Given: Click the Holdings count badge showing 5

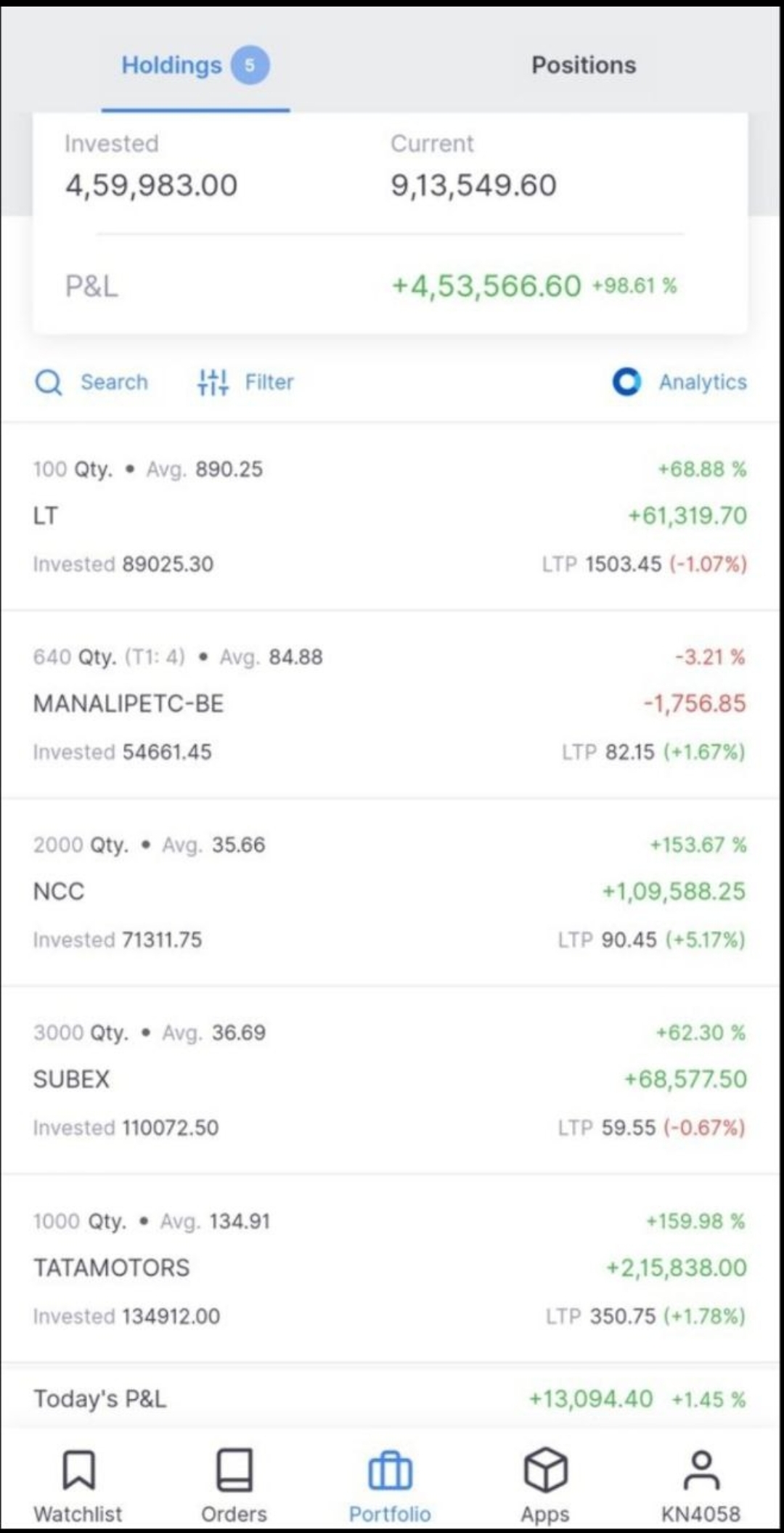Looking at the screenshot, I should (250, 65).
